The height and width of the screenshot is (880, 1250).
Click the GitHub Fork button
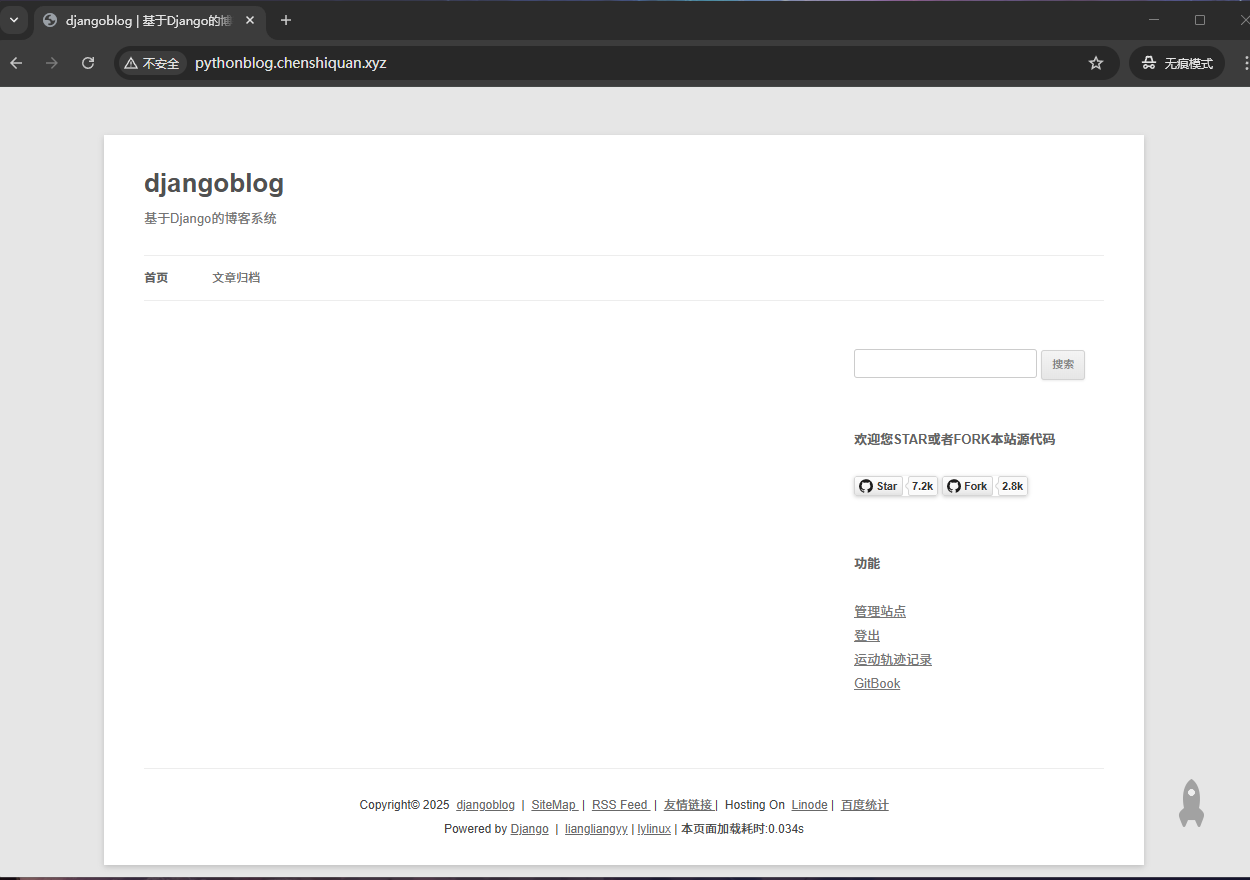tap(967, 486)
